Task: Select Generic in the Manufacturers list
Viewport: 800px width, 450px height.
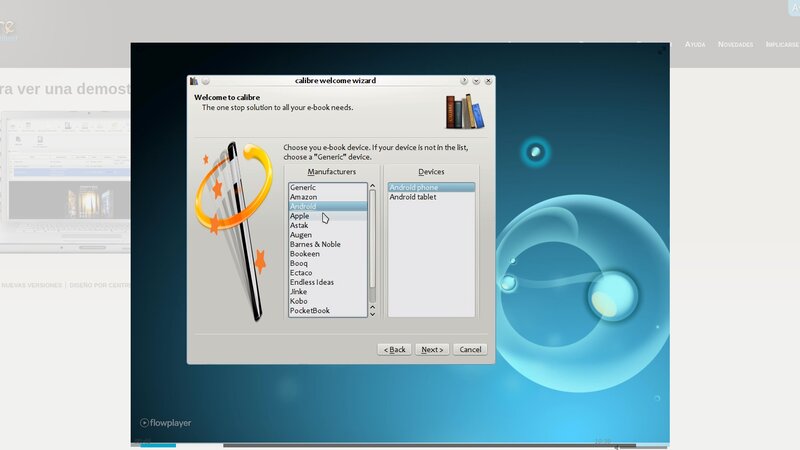Action: pos(328,187)
